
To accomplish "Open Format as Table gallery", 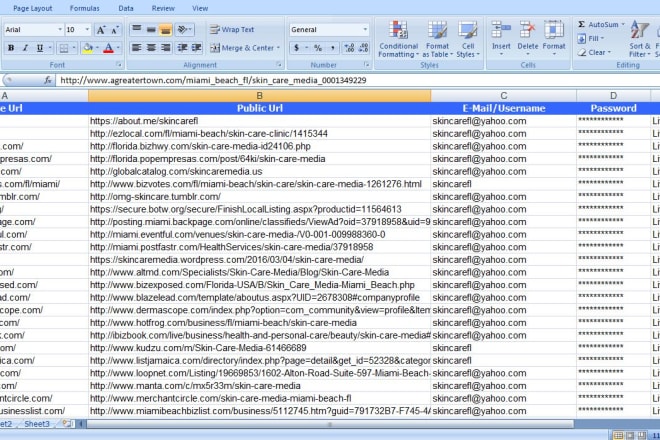I will (x=437, y=40).
